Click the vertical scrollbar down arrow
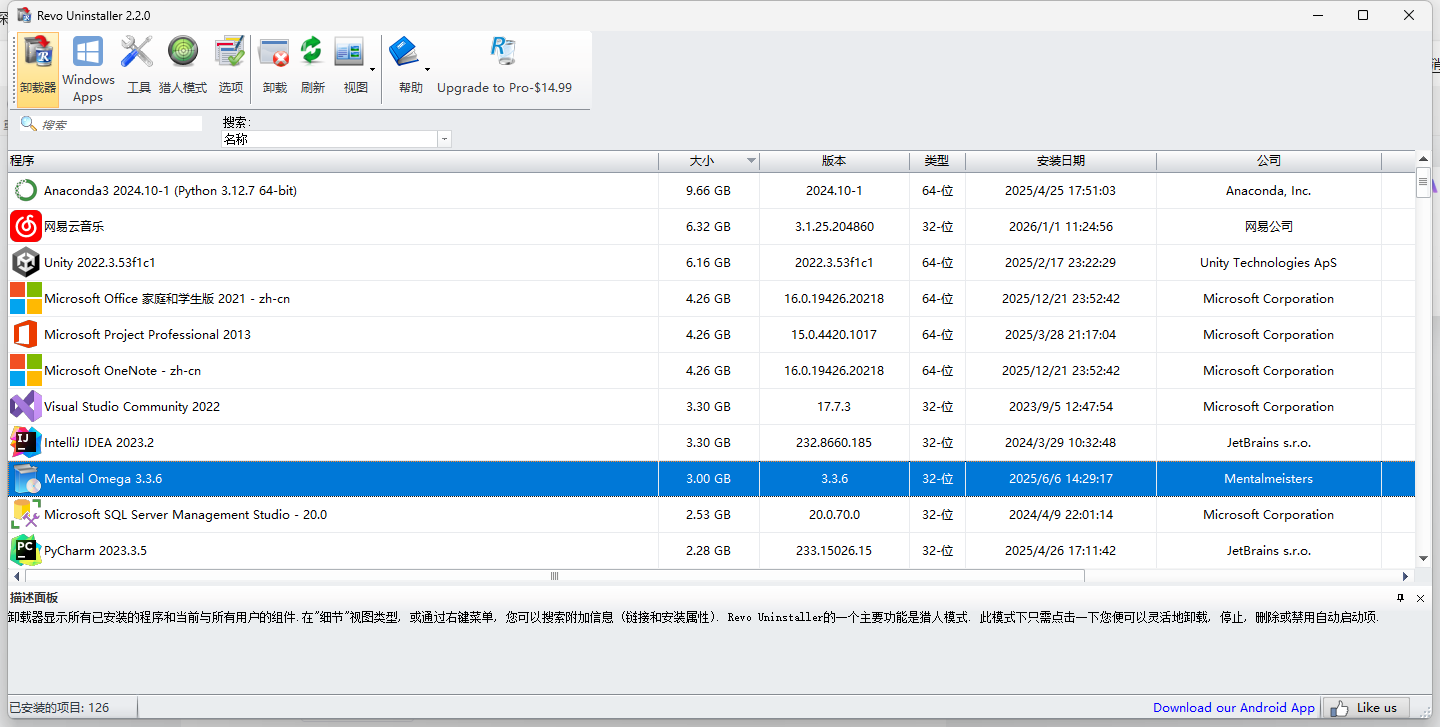The image size is (1440, 727). (x=1423, y=559)
